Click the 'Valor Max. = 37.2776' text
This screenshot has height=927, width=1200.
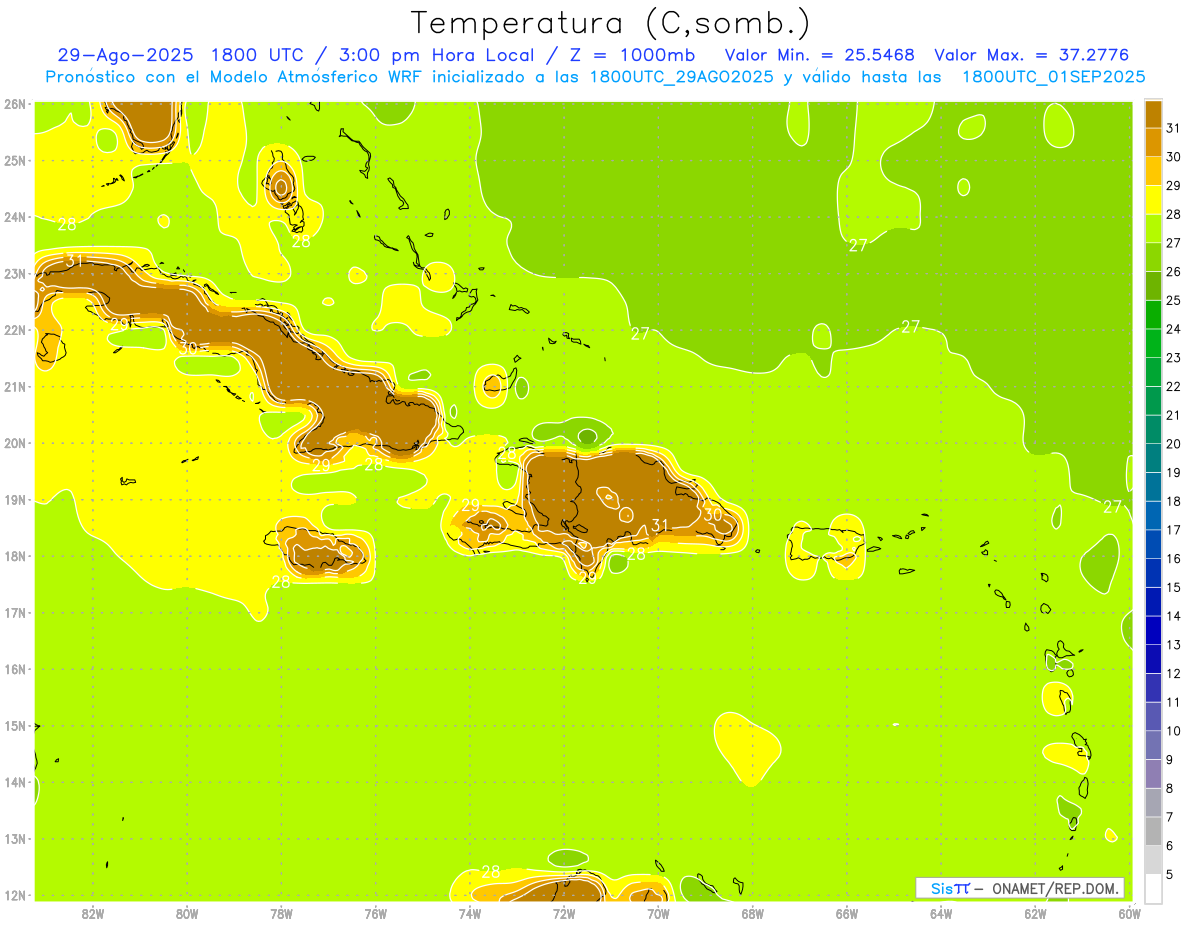[1031, 55]
